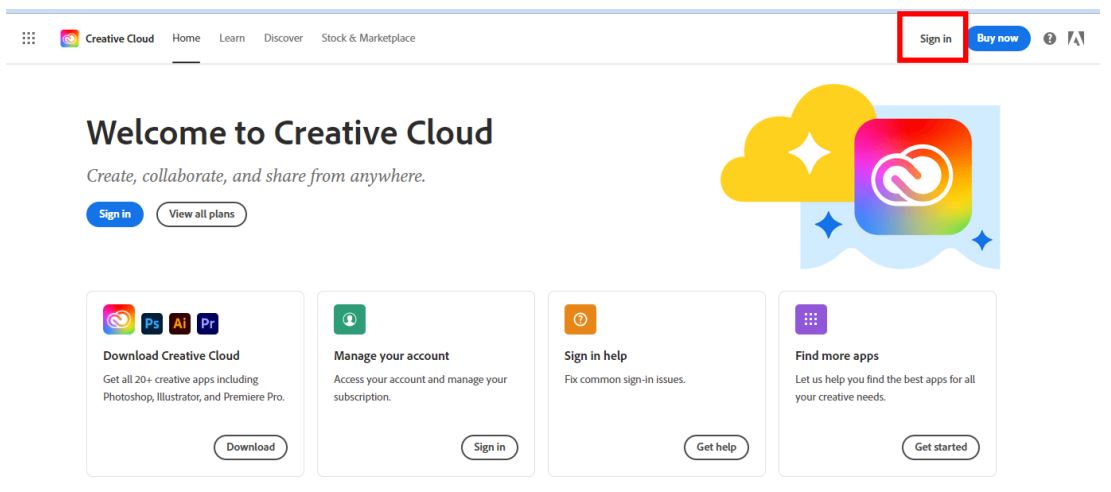
Task: Click the purple Find more apps icon
Action: point(811,320)
